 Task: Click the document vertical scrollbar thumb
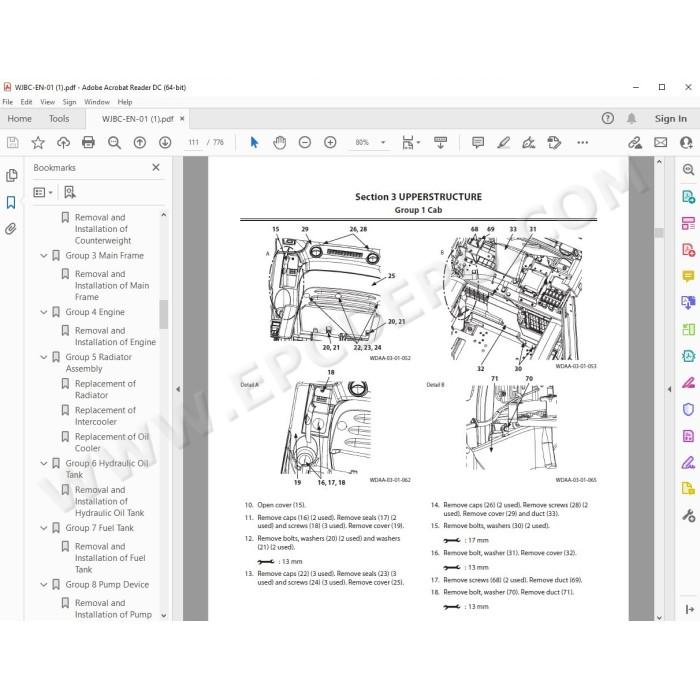[x=659, y=233]
